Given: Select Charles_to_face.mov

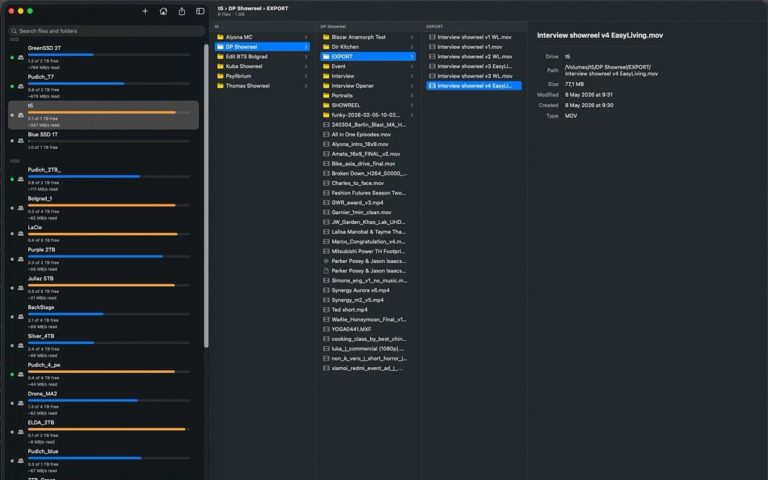Looking at the screenshot, I should [x=368, y=183].
